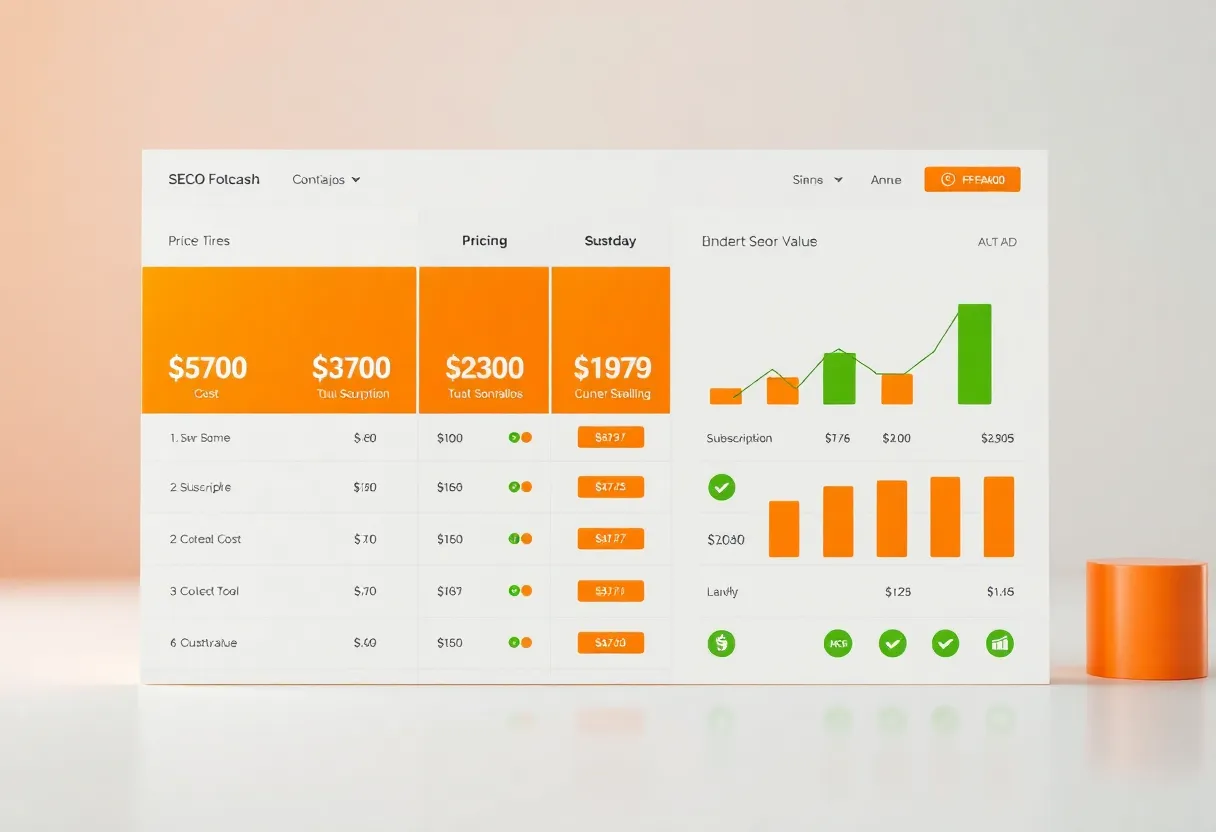Click the icon inside the orange header button
The height and width of the screenshot is (832, 1216).
tap(948, 180)
